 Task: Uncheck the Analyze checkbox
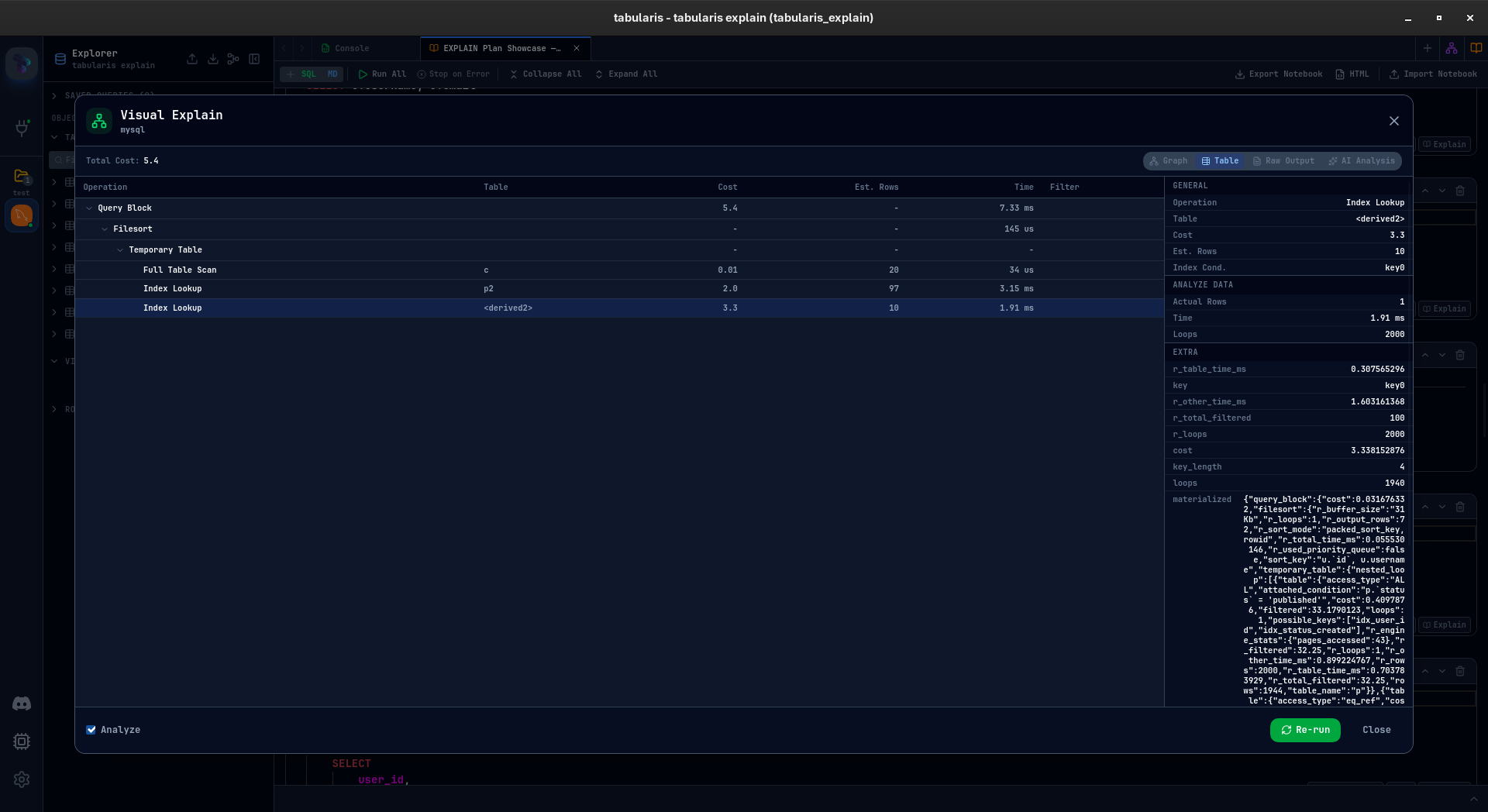(91, 730)
